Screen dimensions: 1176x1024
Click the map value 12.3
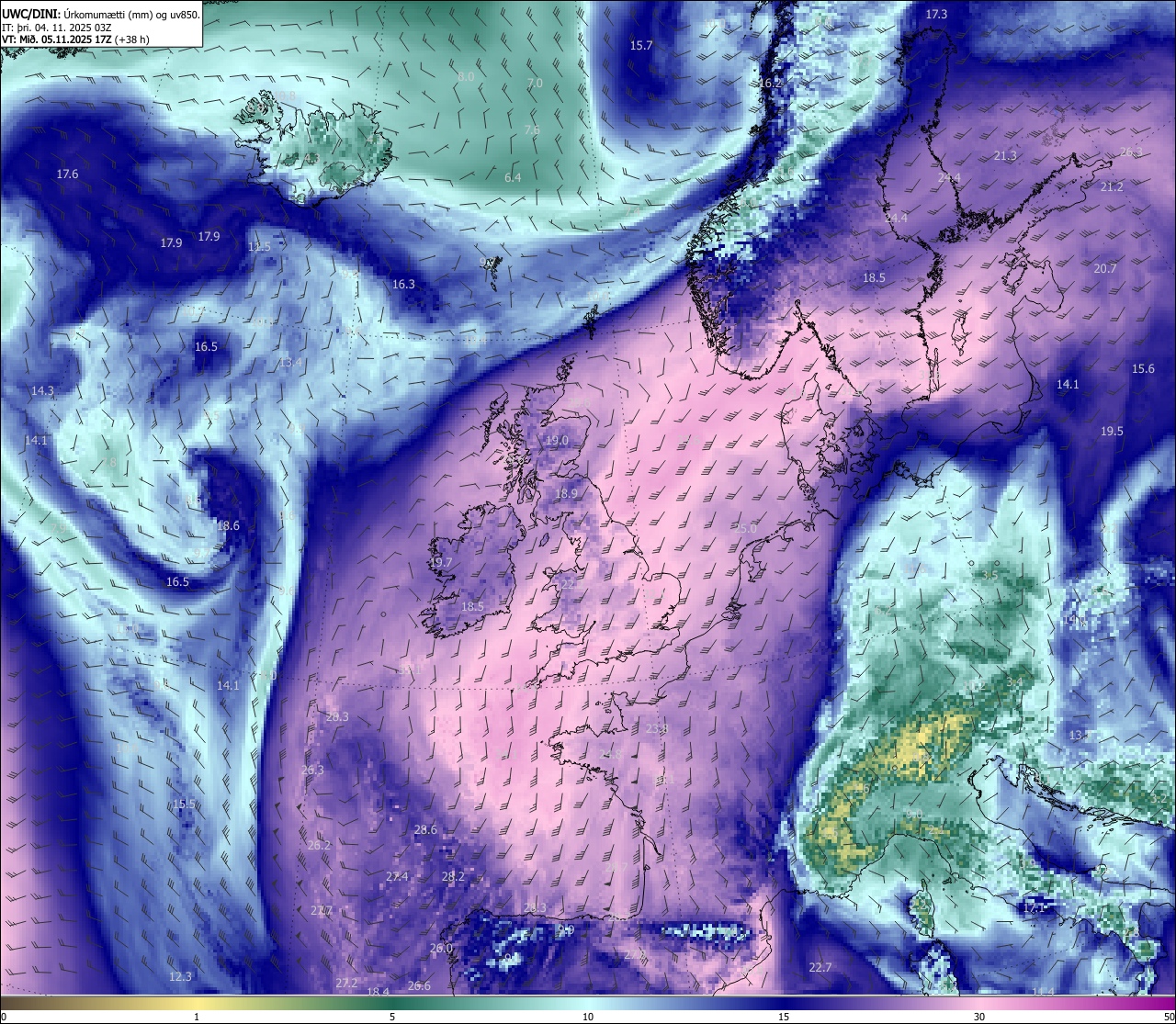pyautogui.click(x=180, y=977)
